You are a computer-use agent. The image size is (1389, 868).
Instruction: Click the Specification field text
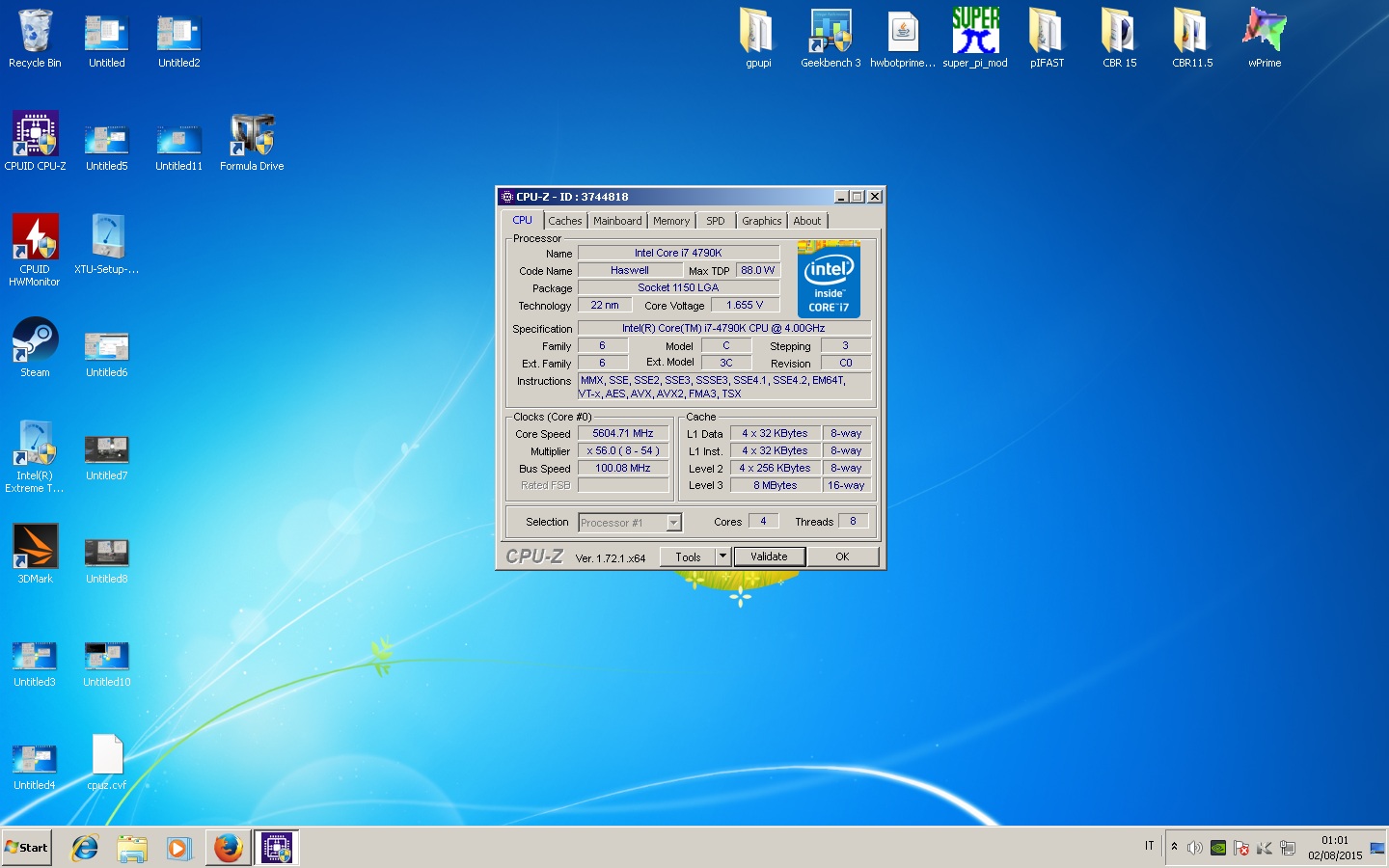coord(723,328)
